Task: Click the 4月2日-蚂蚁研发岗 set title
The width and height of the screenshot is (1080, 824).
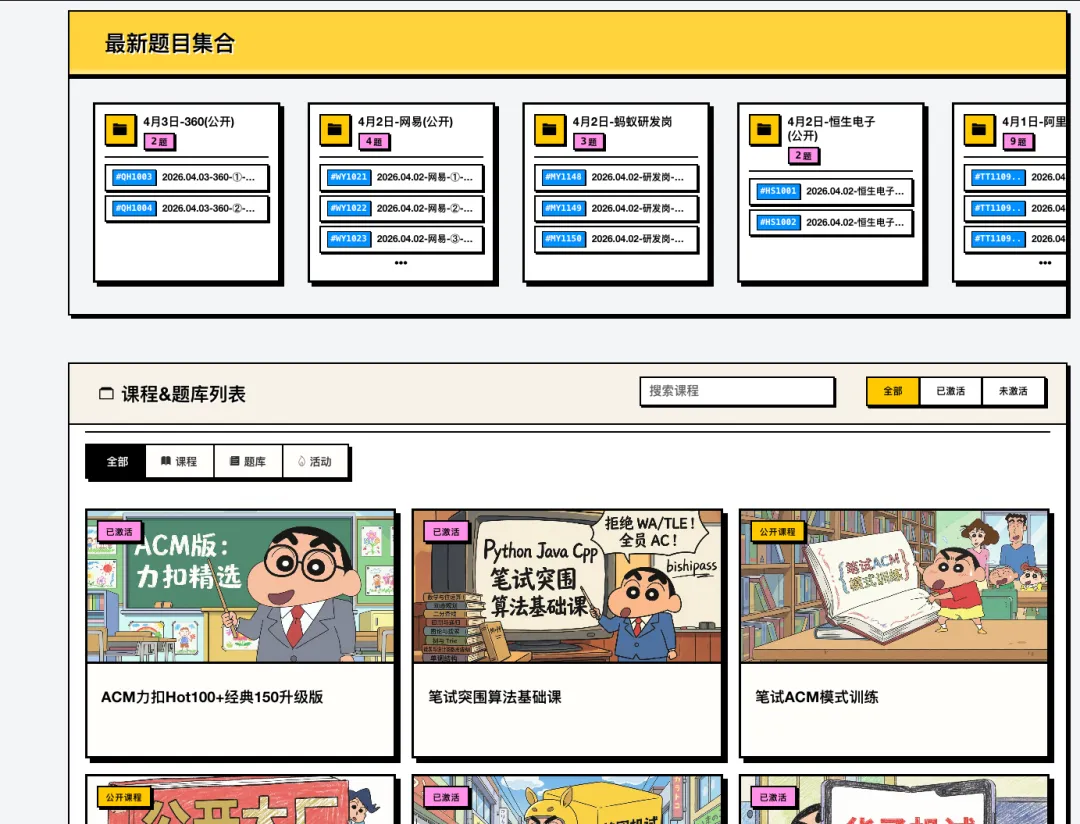Action: pyautogui.click(x=622, y=122)
